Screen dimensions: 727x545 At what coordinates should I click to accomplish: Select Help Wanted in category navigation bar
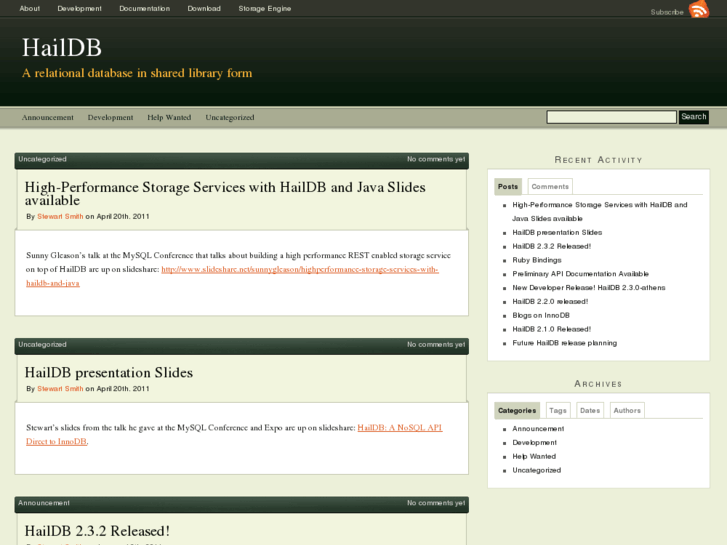(169, 117)
